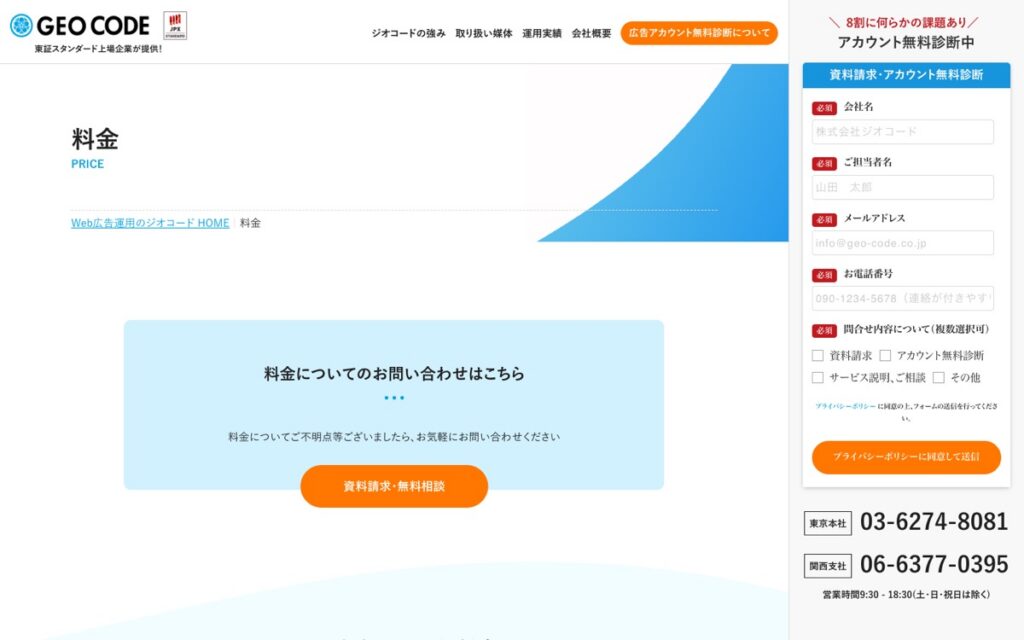Focus the お電話番号 input field
The image size is (1024, 640).
(x=903, y=298)
